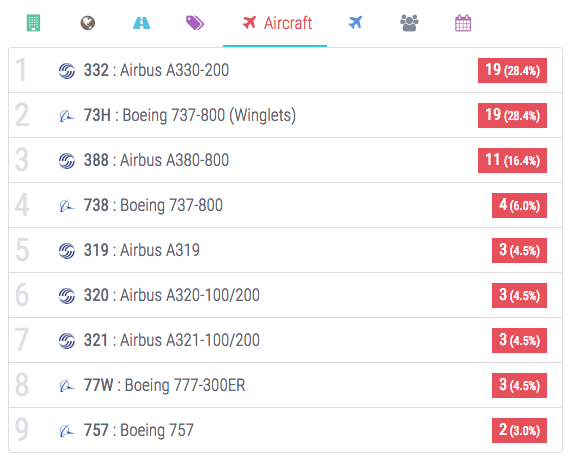Select the 332 Airbus A330-200 row
This screenshot has width=568, height=461.
285,70
